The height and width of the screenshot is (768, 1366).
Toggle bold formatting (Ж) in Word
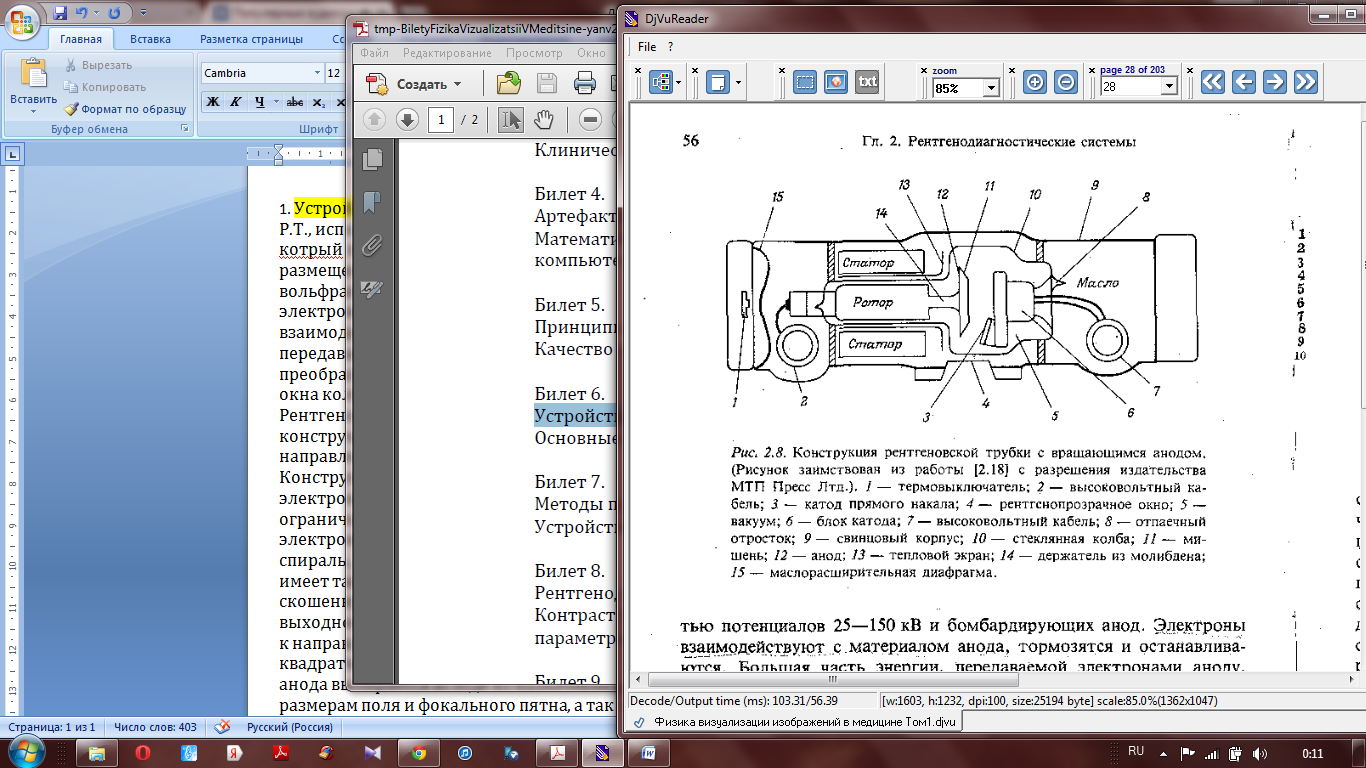coord(213,102)
